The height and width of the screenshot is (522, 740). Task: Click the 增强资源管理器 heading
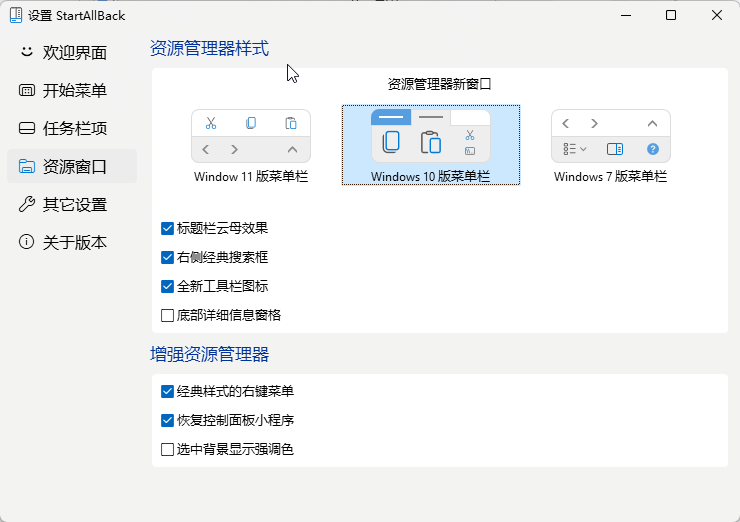(x=210, y=354)
